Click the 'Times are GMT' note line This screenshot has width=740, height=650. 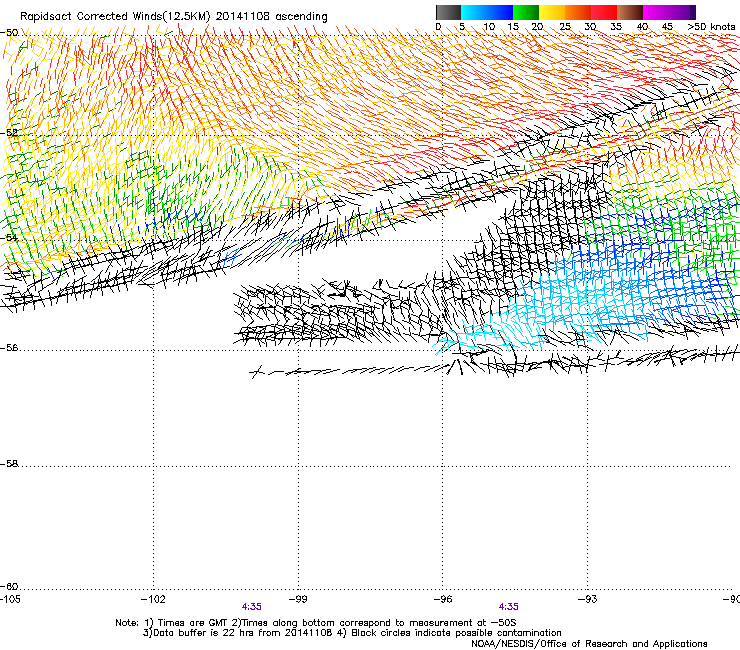pos(316,623)
